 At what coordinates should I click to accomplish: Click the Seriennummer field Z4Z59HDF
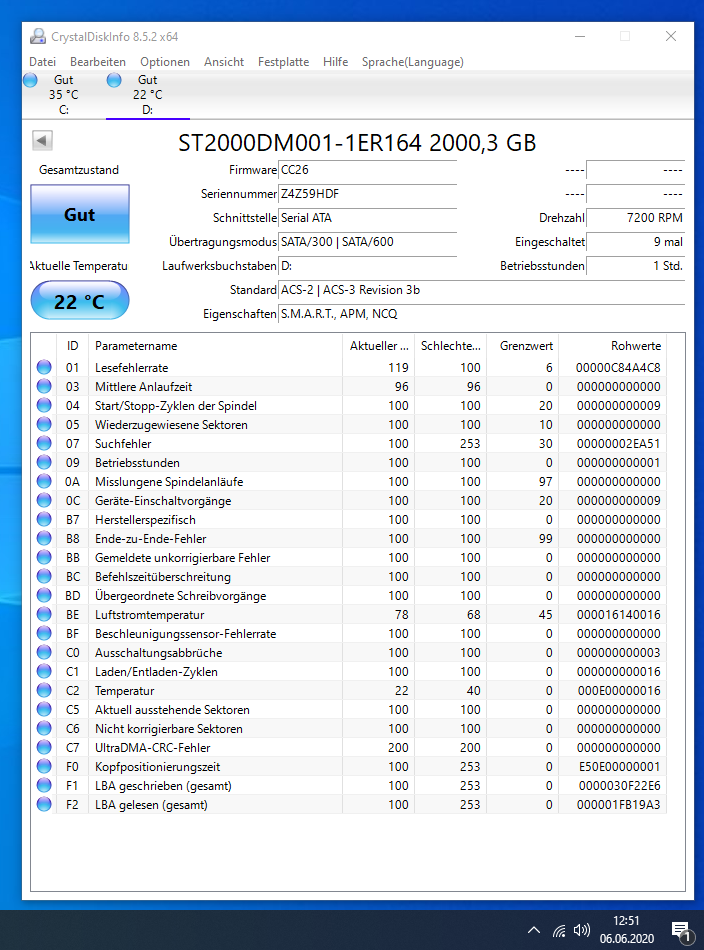[367, 194]
